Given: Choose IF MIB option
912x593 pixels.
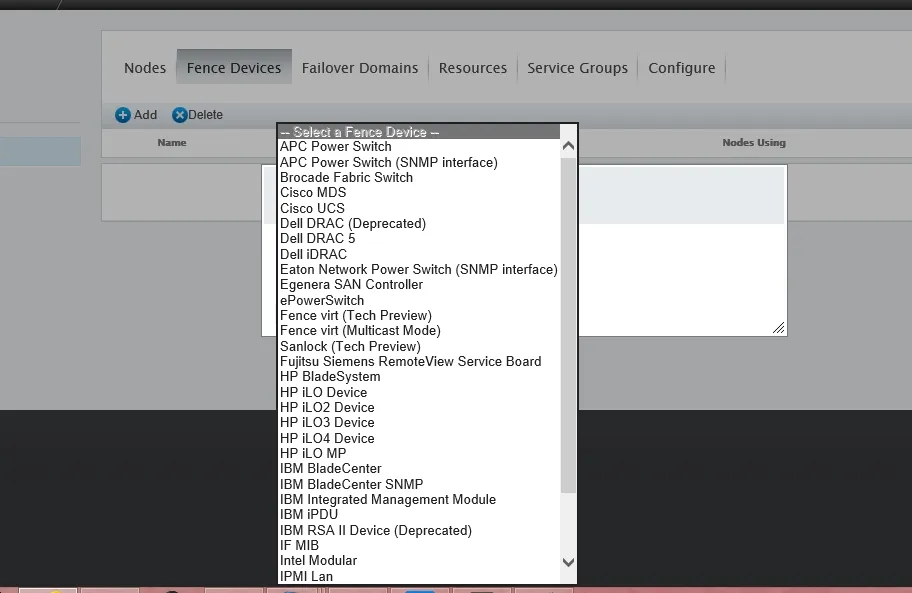Looking at the screenshot, I should [x=419, y=545].
